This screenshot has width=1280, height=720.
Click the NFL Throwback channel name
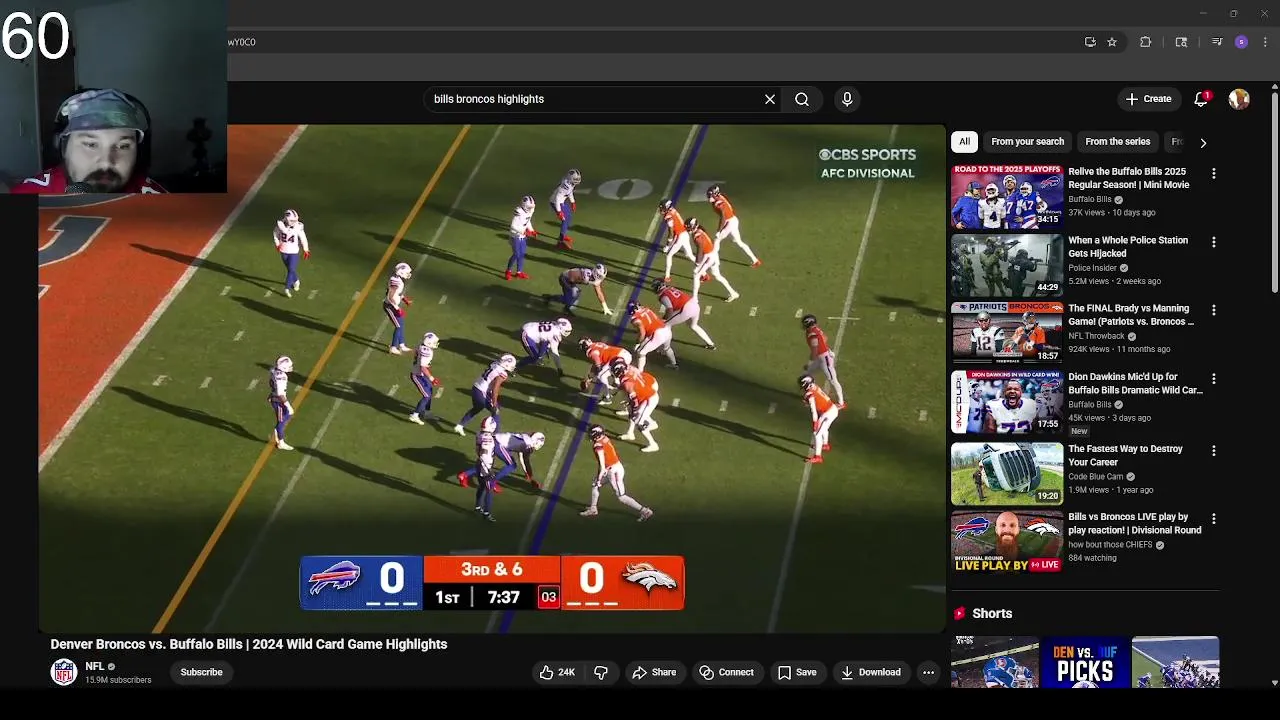pos(1096,336)
